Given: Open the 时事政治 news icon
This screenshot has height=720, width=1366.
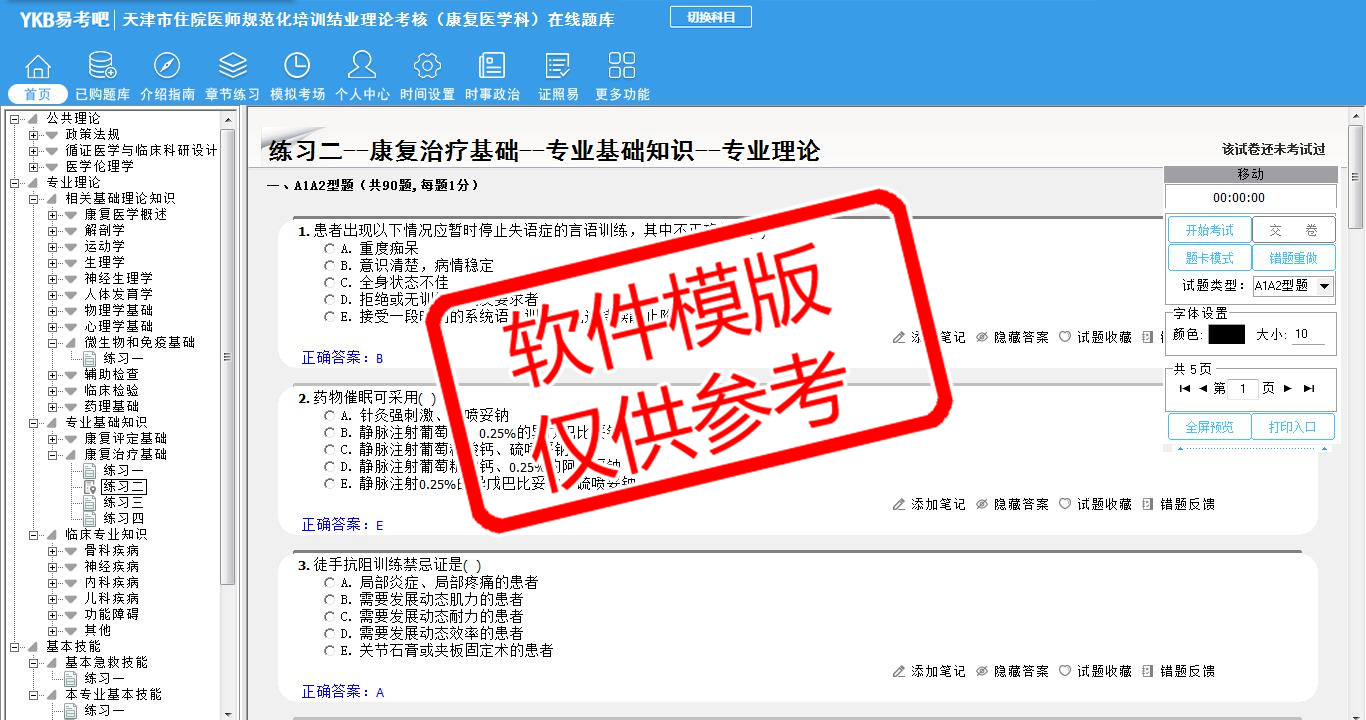Looking at the screenshot, I should [x=492, y=67].
